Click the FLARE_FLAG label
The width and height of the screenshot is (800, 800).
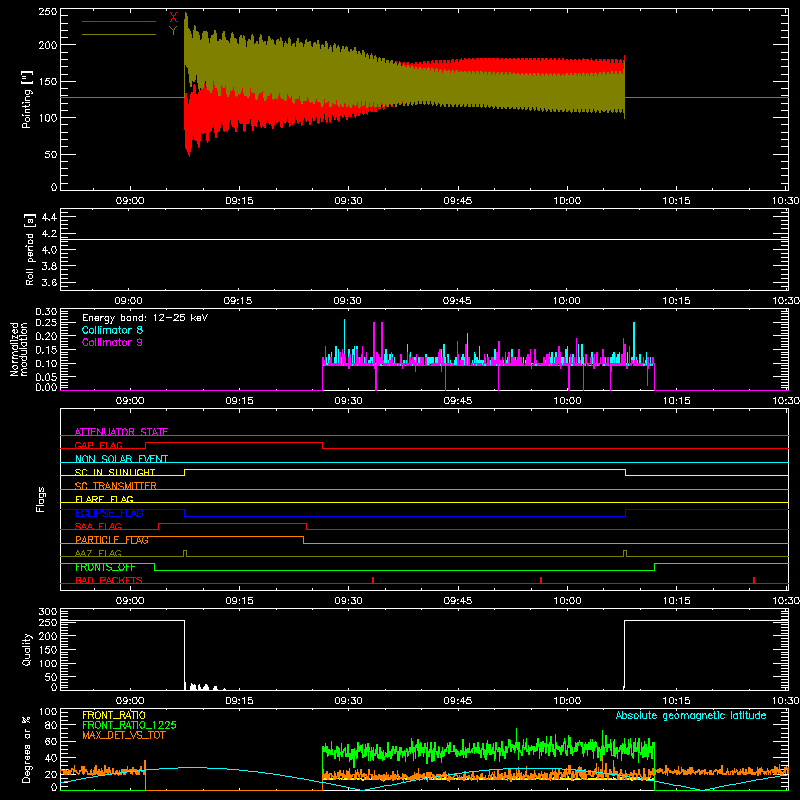104,499
